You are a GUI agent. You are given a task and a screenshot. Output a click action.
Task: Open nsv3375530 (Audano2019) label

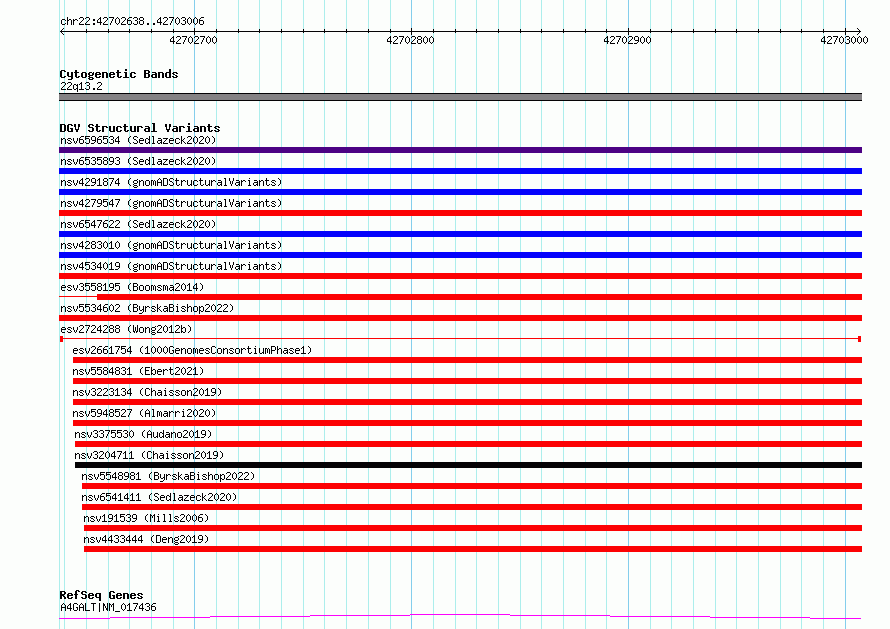(143, 434)
